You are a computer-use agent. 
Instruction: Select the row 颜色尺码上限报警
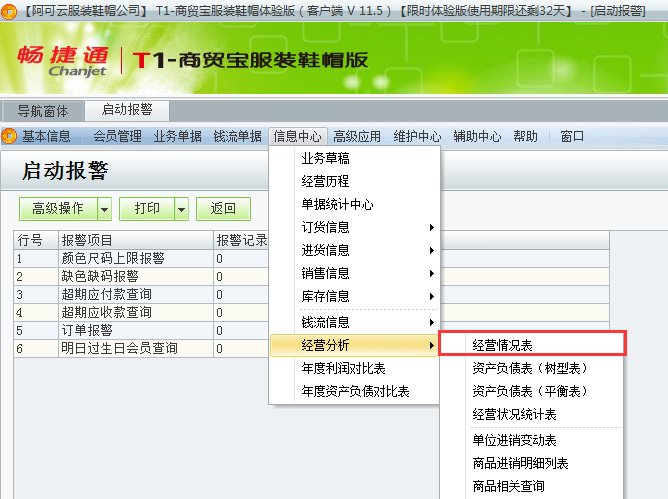(141, 258)
